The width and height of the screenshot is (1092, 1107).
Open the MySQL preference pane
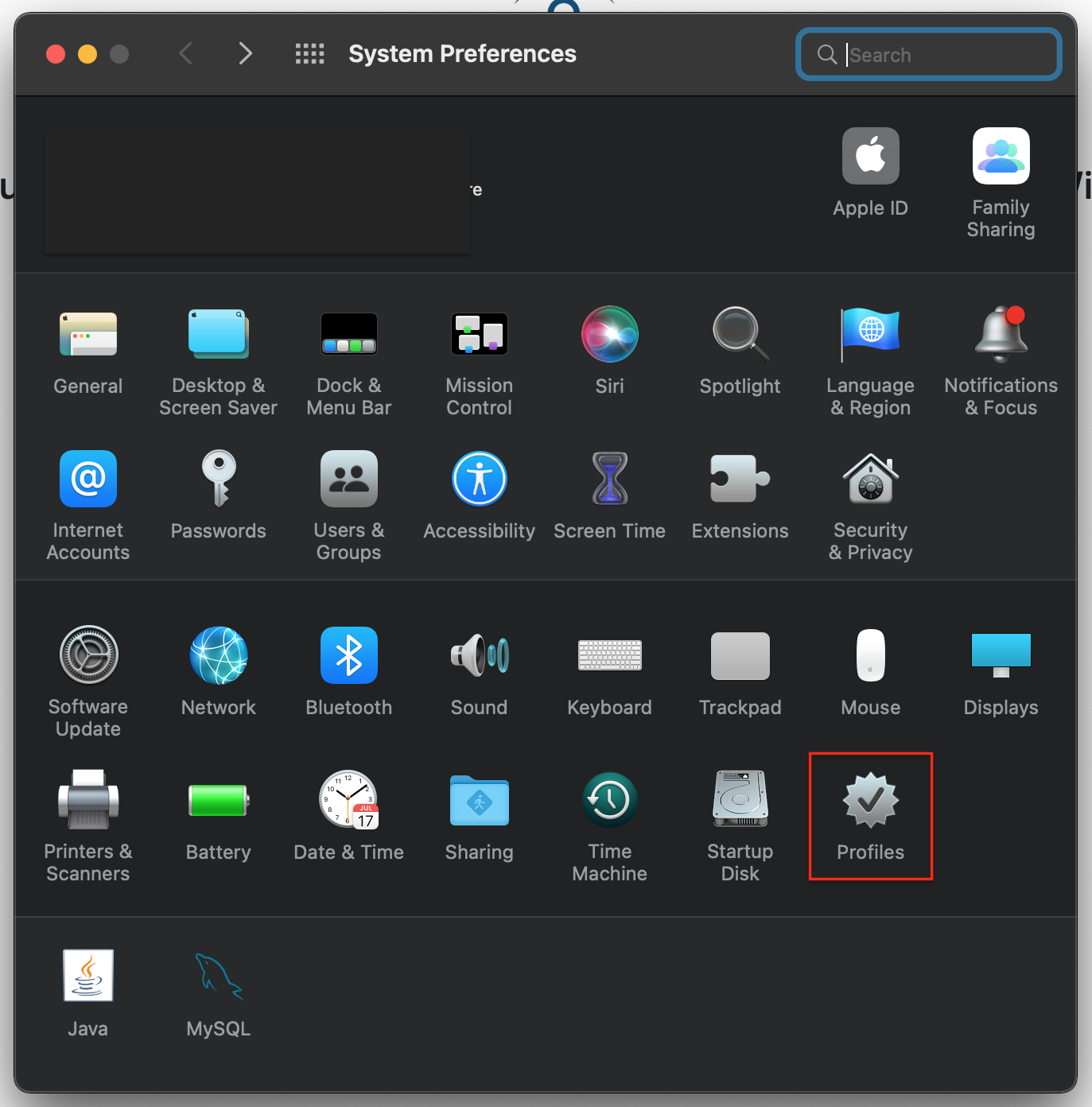click(x=218, y=976)
